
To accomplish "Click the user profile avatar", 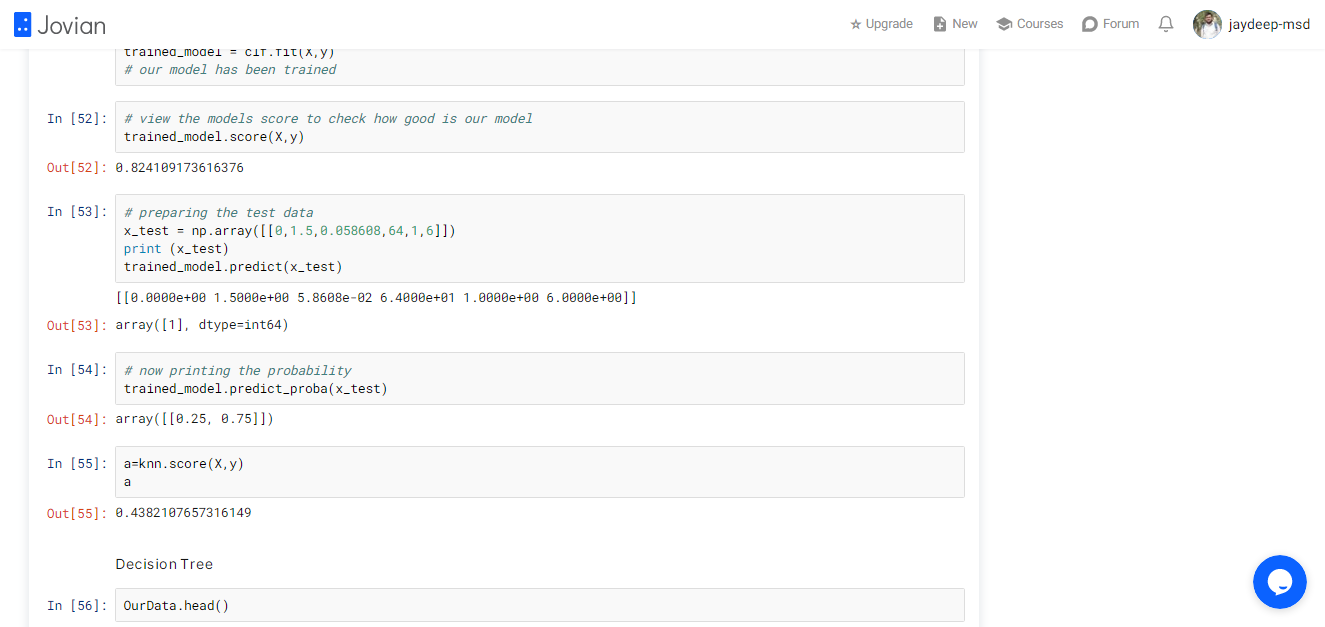I will [x=1207, y=24].
